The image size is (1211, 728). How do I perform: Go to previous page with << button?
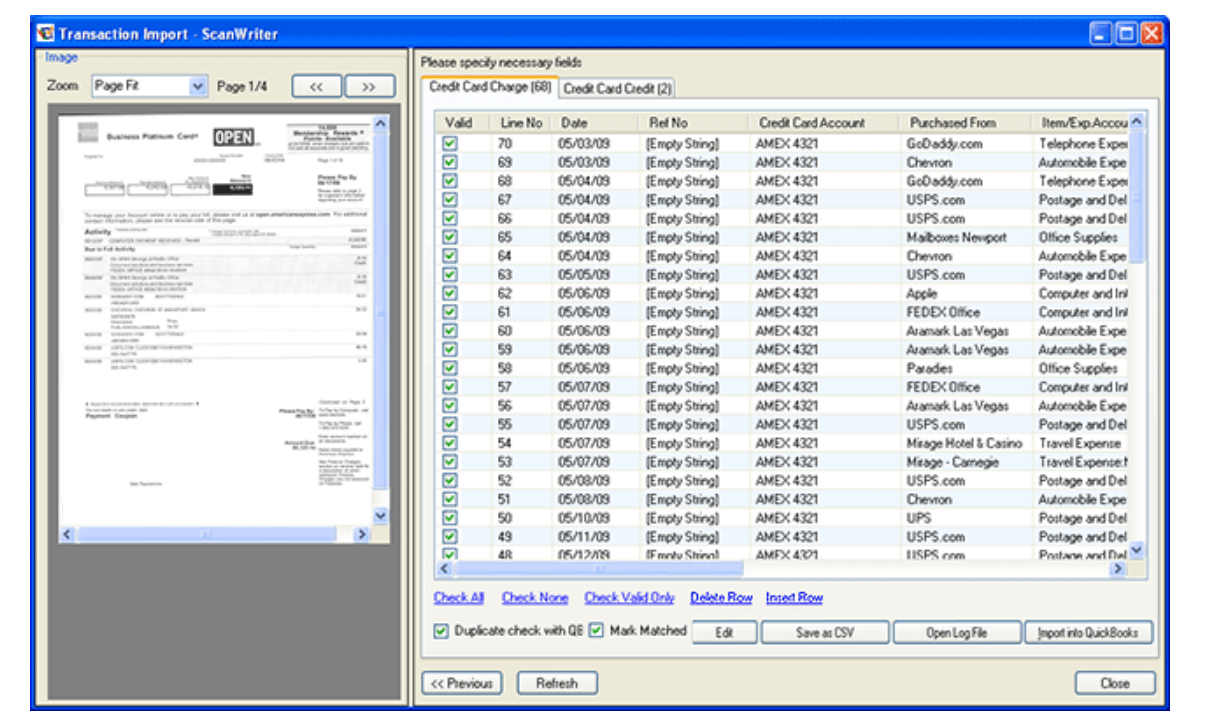coord(317,87)
